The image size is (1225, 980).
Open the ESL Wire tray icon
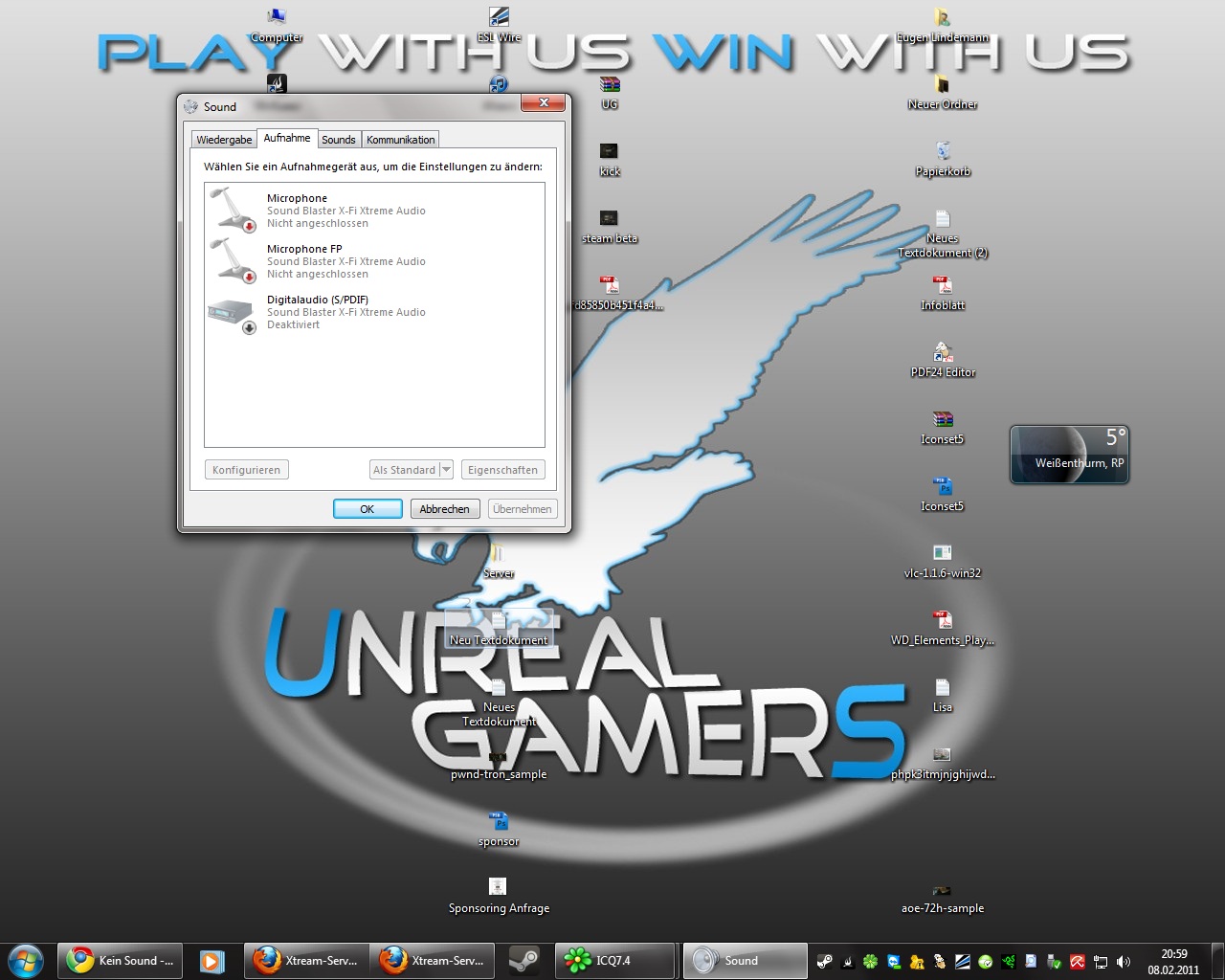[x=963, y=962]
